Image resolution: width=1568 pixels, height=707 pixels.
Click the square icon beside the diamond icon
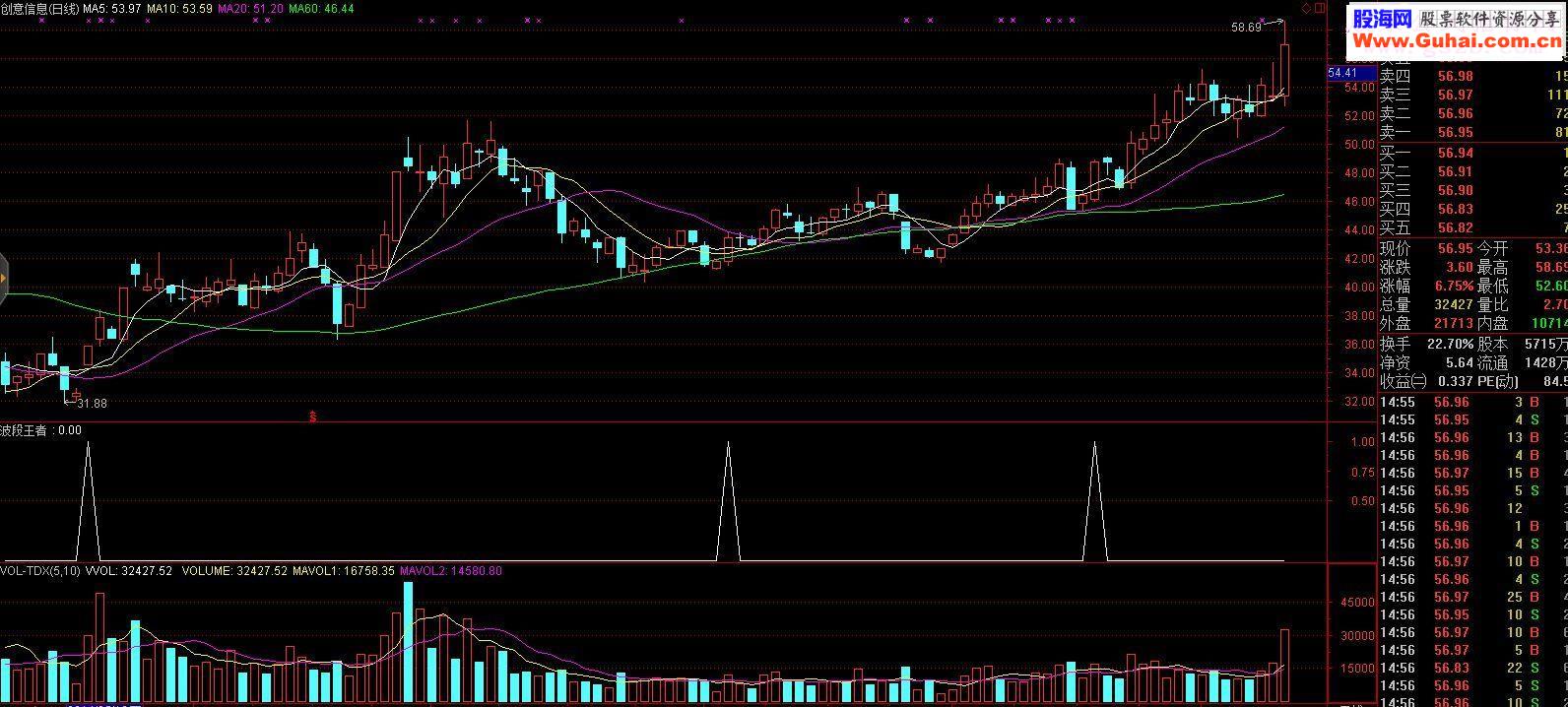1320,8
